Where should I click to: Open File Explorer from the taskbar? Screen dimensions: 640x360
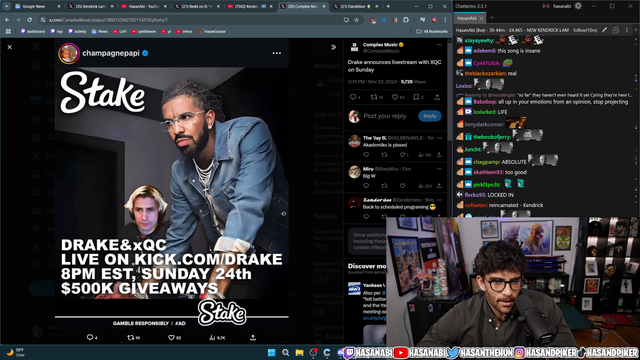[299, 352]
